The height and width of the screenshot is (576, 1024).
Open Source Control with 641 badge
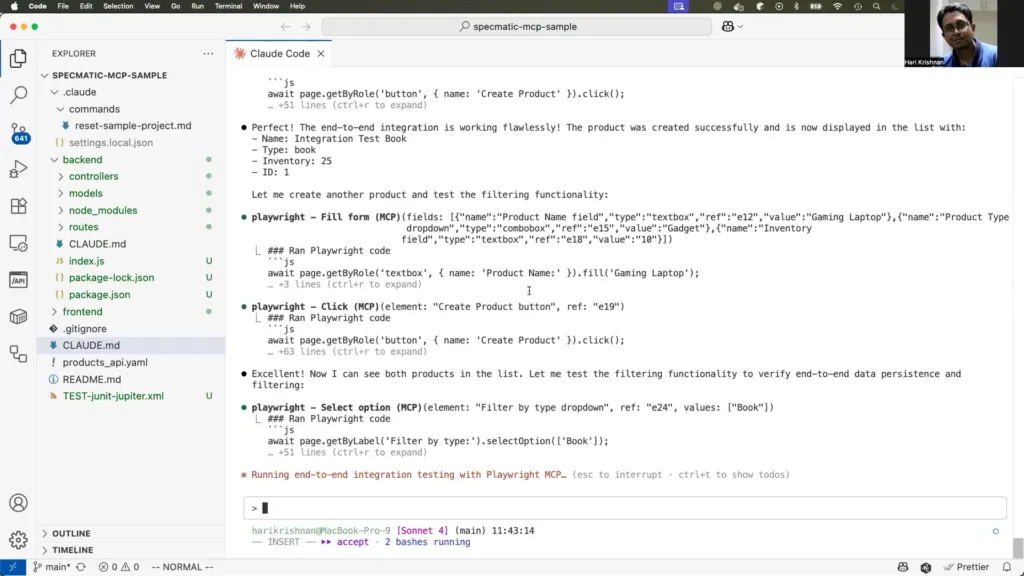pyautogui.click(x=18, y=133)
